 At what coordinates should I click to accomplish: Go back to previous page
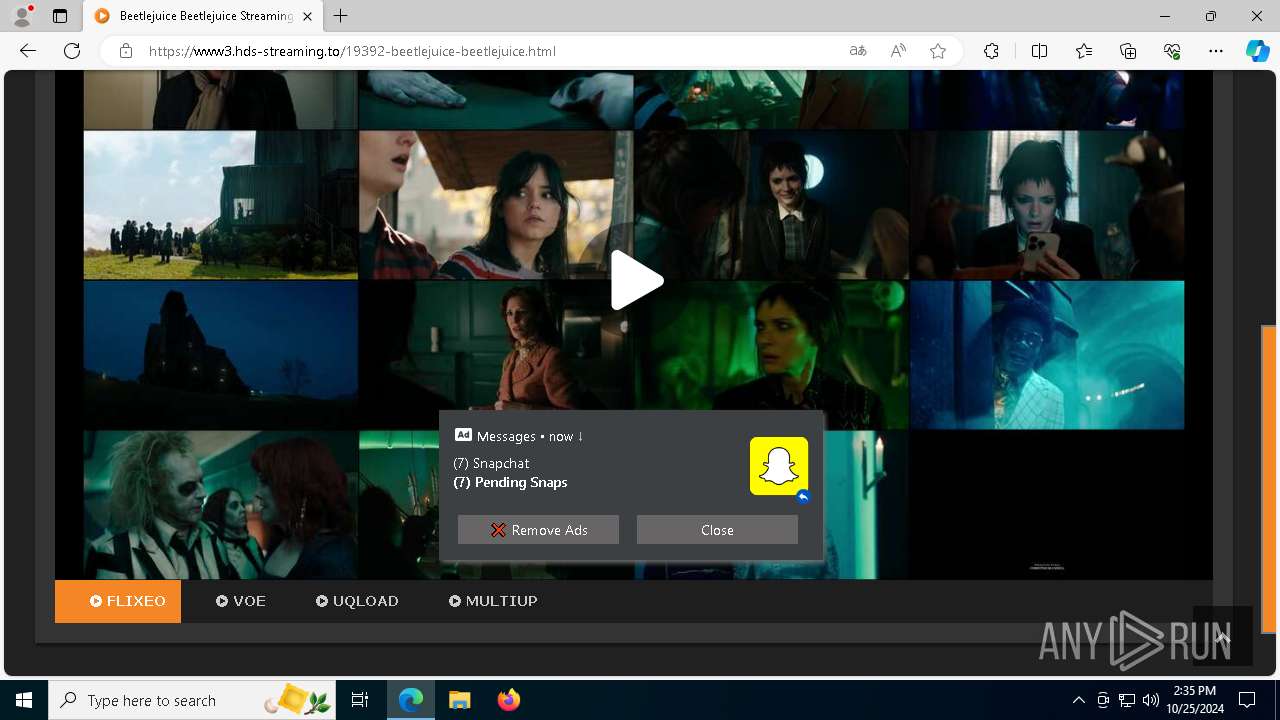[x=28, y=51]
